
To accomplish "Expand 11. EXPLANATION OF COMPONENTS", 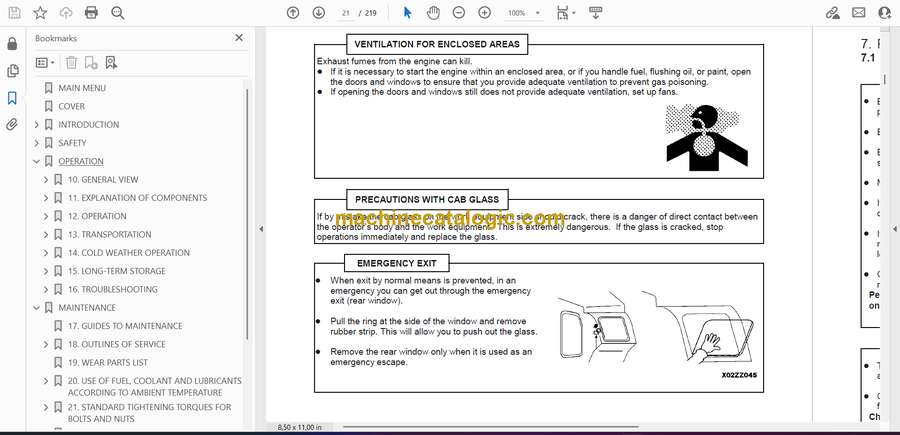I will pyautogui.click(x=46, y=198).
